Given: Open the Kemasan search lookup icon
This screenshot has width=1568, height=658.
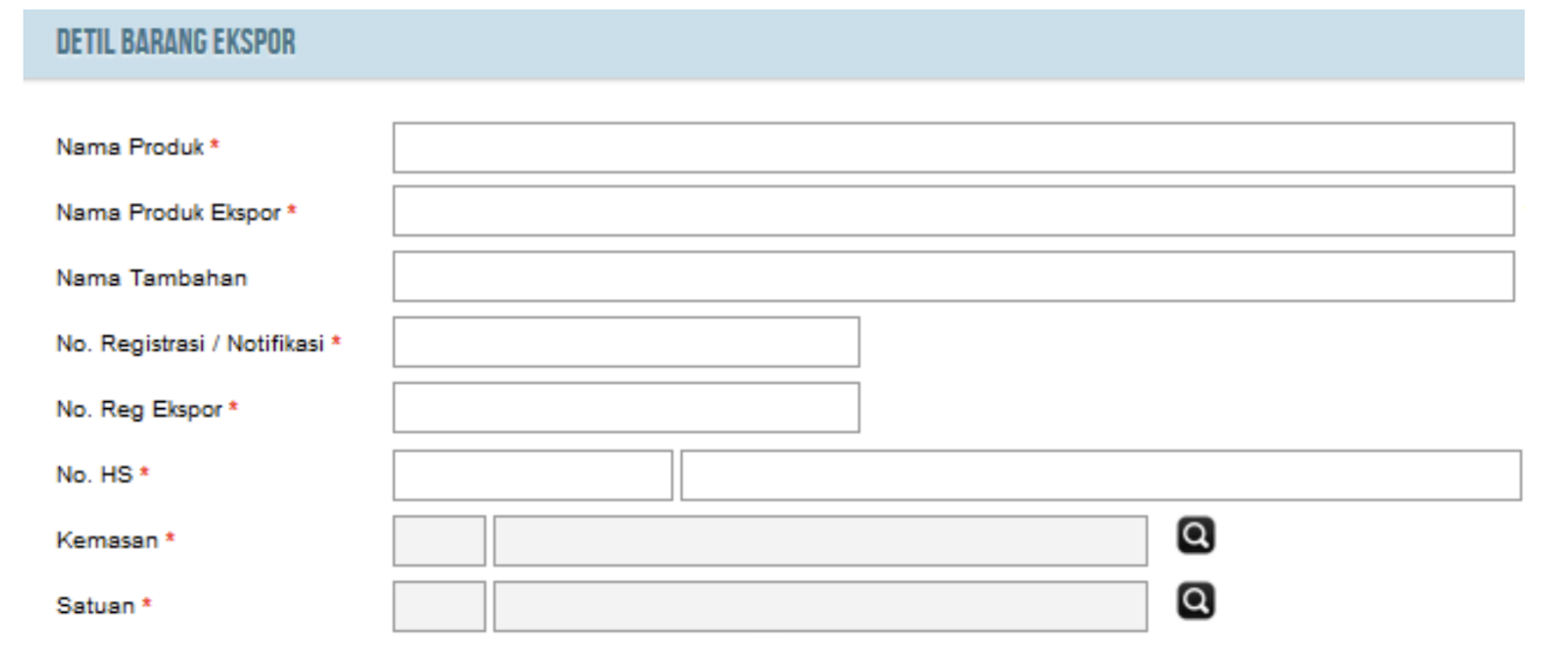Looking at the screenshot, I should click(1195, 535).
